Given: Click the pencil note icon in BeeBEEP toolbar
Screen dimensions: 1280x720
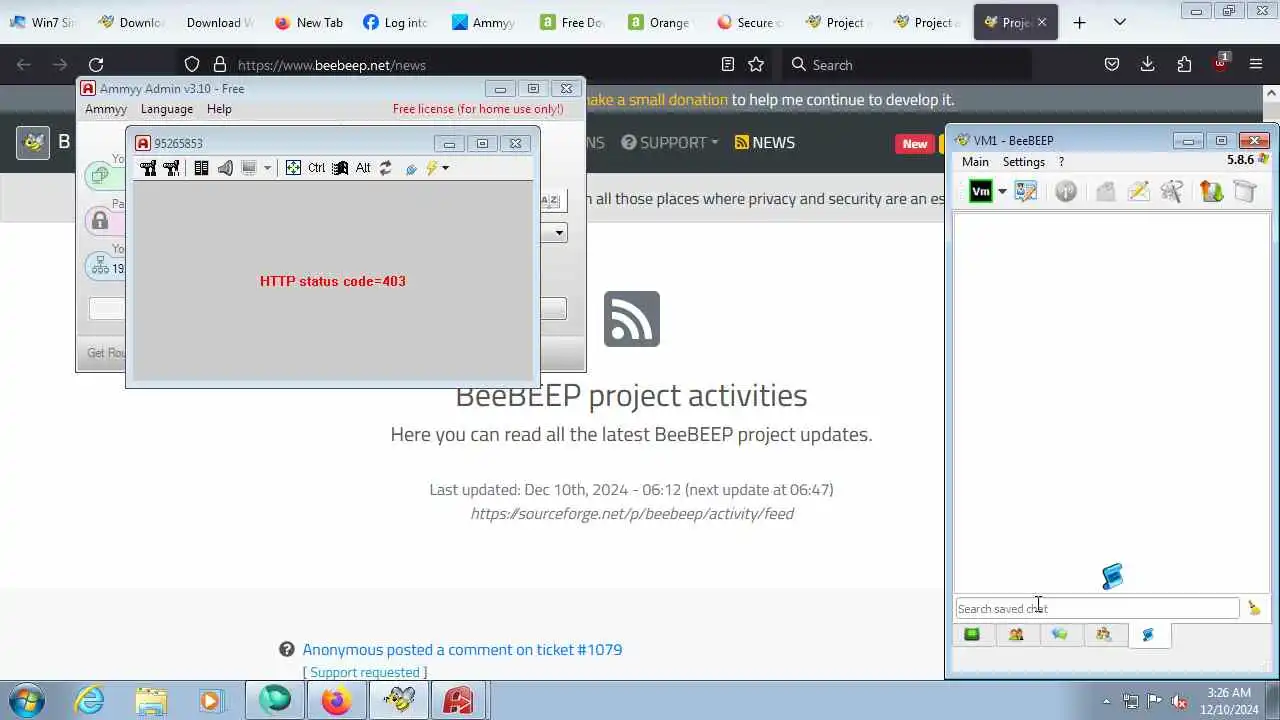Looking at the screenshot, I should [x=1138, y=191].
